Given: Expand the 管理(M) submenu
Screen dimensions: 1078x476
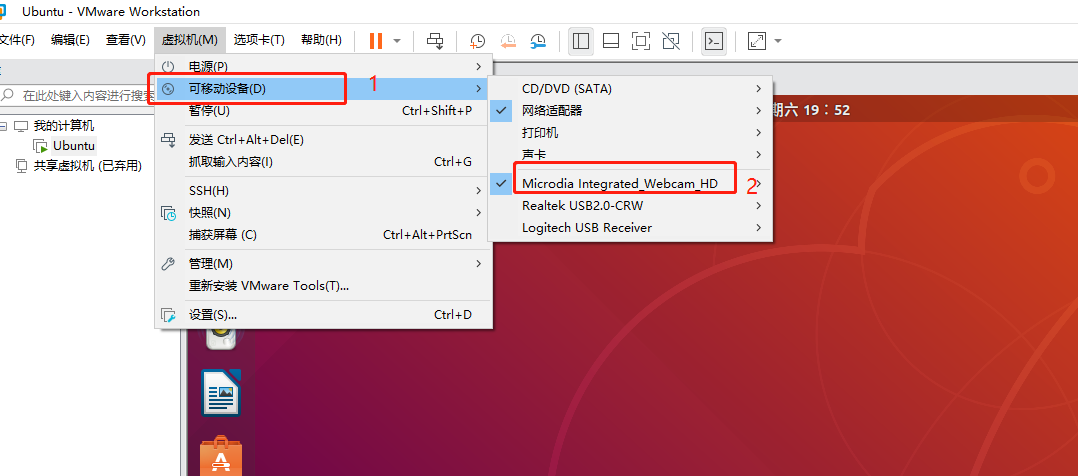Looking at the screenshot, I should coord(323,263).
